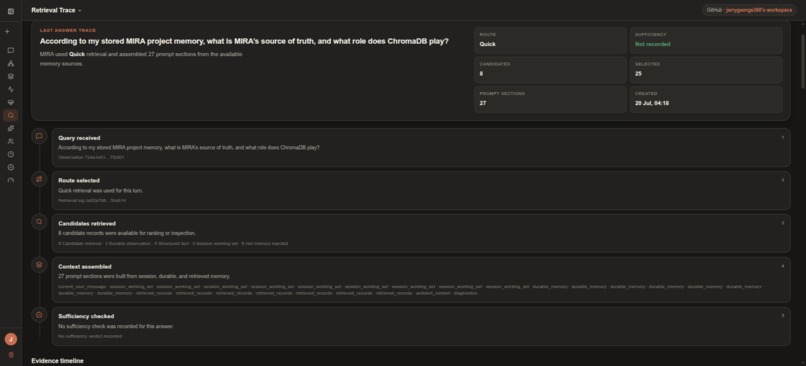Image resolution: width=806 pixels, height=366 pixels.
Task: Open the node graph icon in the sidebar
Action: click(x=11, y=63)
